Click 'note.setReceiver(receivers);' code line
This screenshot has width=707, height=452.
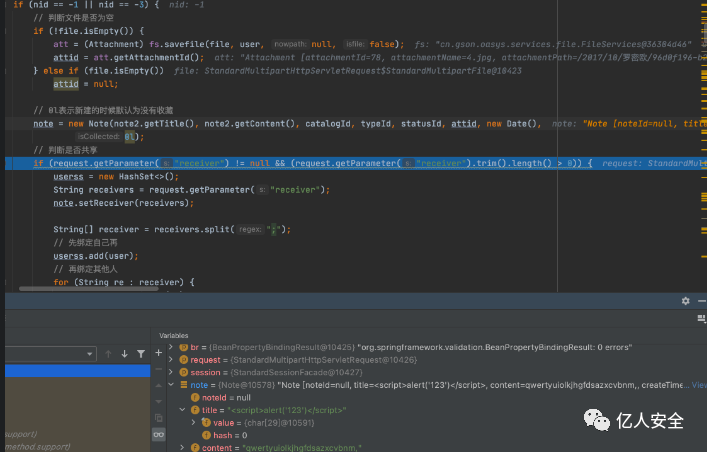tap(124, 203)
